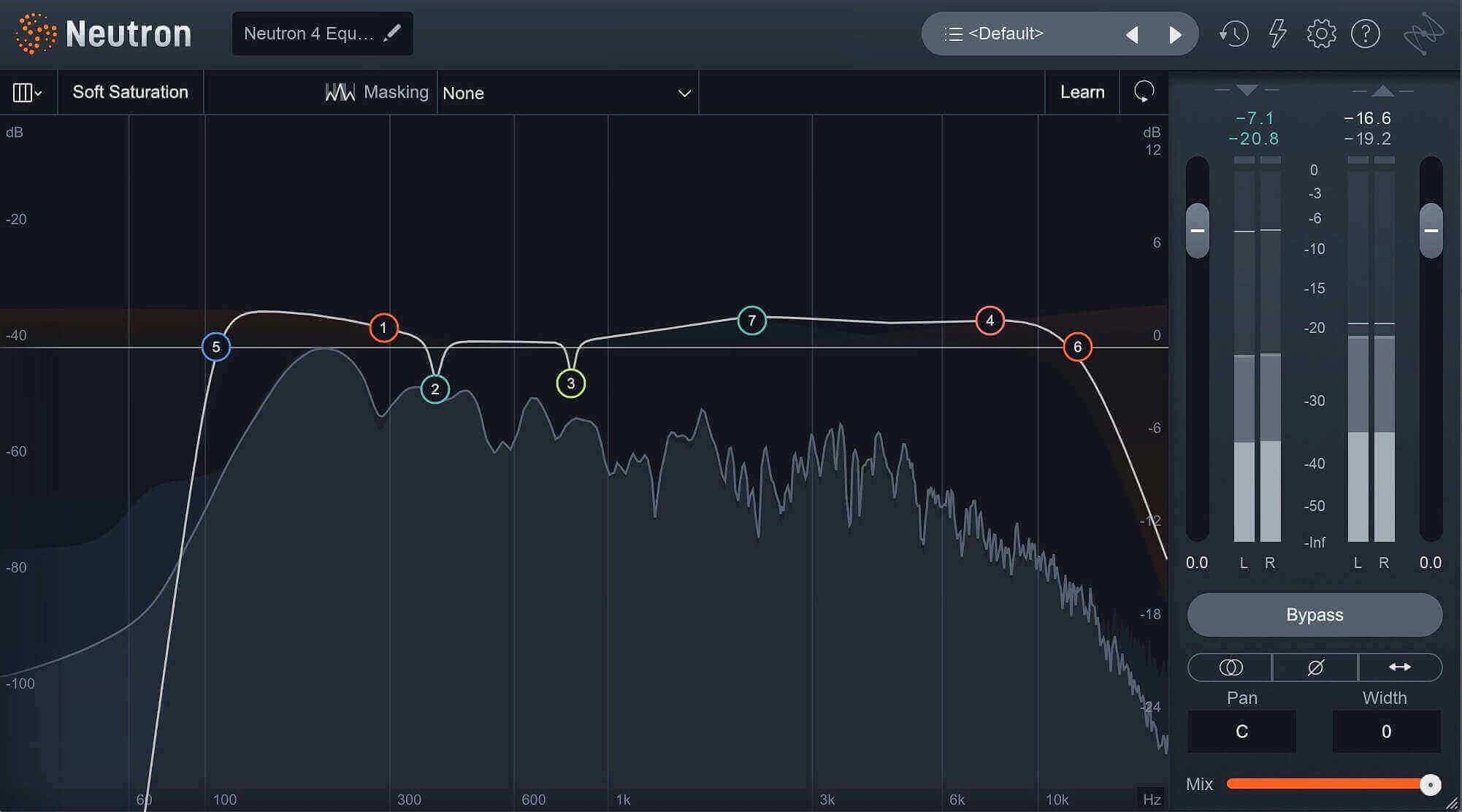1462x812 pixels.
Task: Toggle the Bypass button
Action: 1314,615
